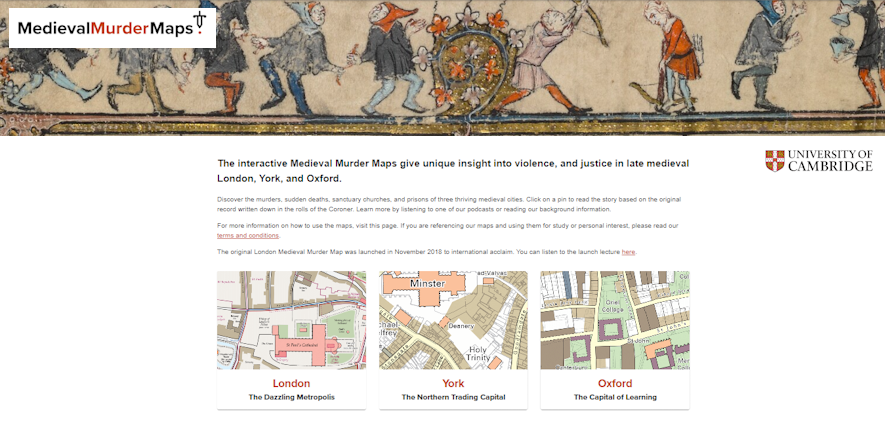Click 'The Capital of Learning' caption

point(615,397)
